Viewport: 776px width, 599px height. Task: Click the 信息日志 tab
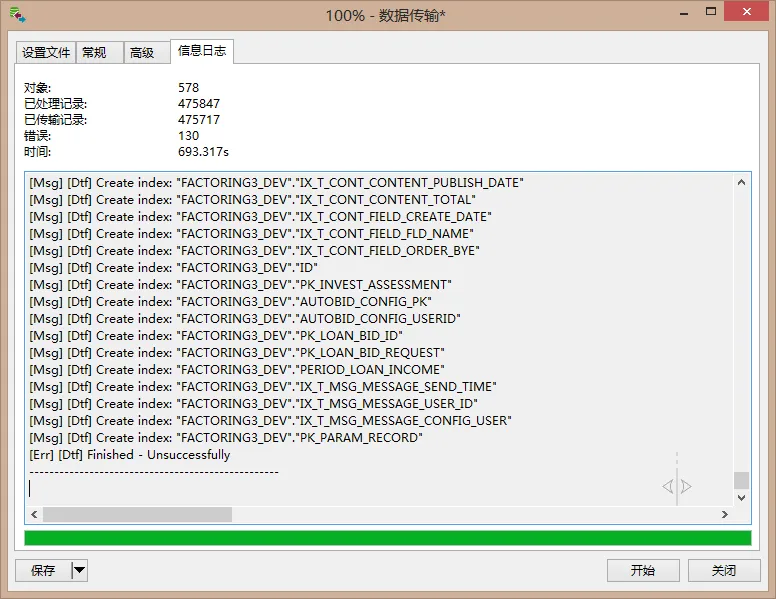[202, 51]
